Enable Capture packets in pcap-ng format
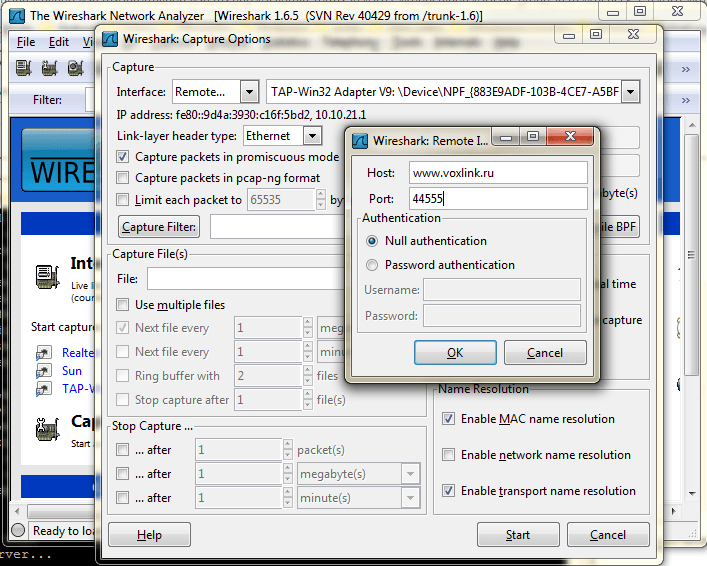 pyautogui.click(x=122, y=178)
